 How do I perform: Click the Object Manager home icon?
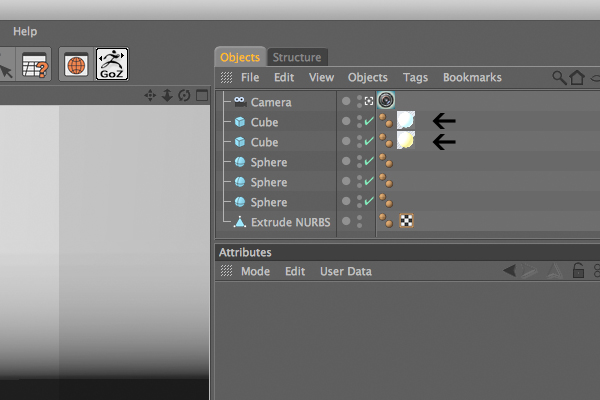click(577, 78)
